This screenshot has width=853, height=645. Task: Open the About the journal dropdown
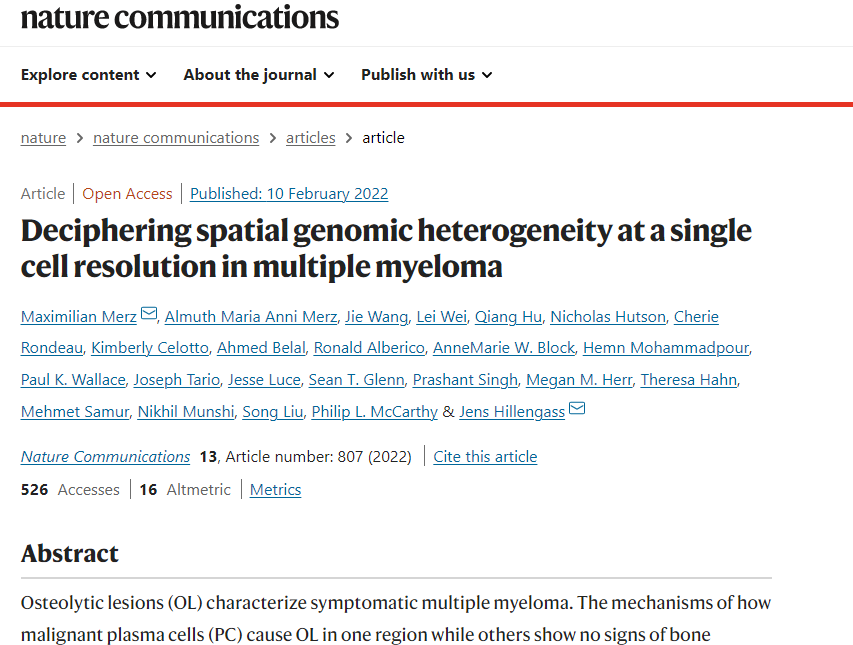click(259, 75)
